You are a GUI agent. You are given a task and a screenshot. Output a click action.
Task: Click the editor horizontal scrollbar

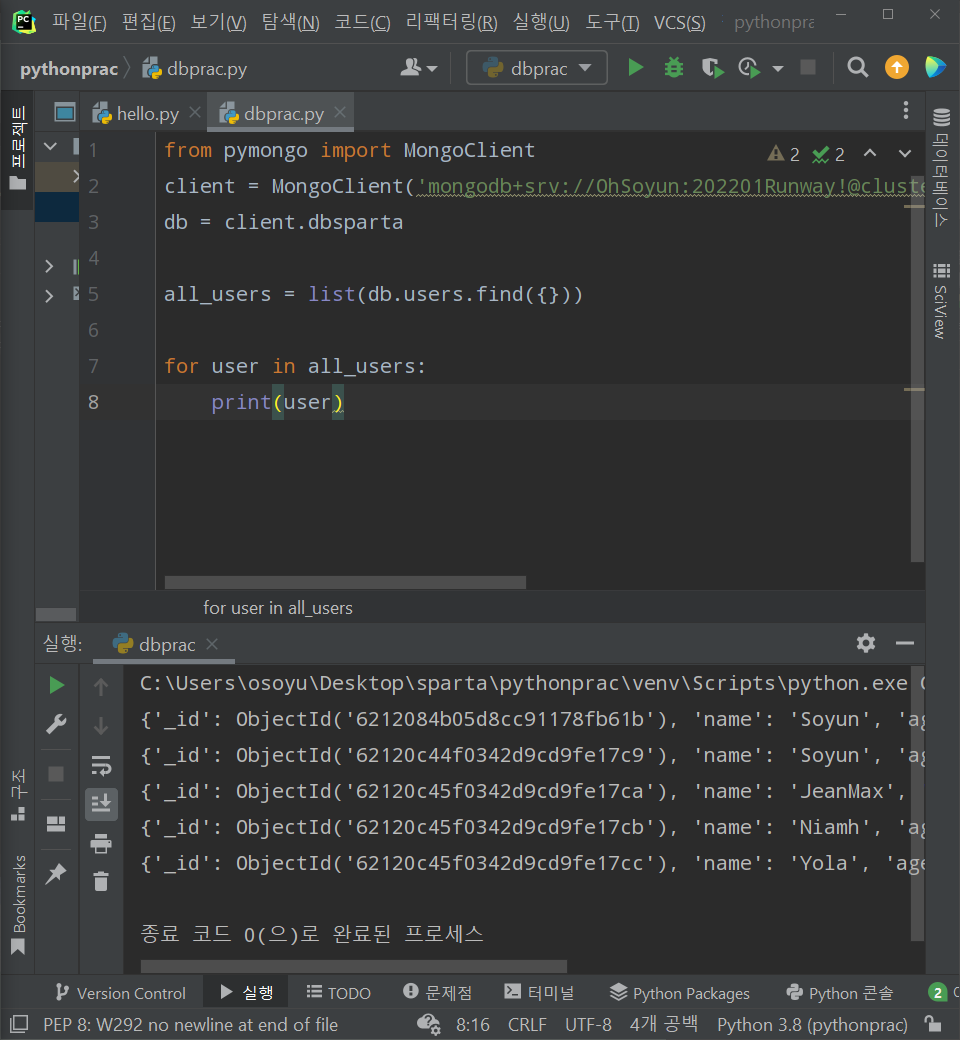(345, 582)
